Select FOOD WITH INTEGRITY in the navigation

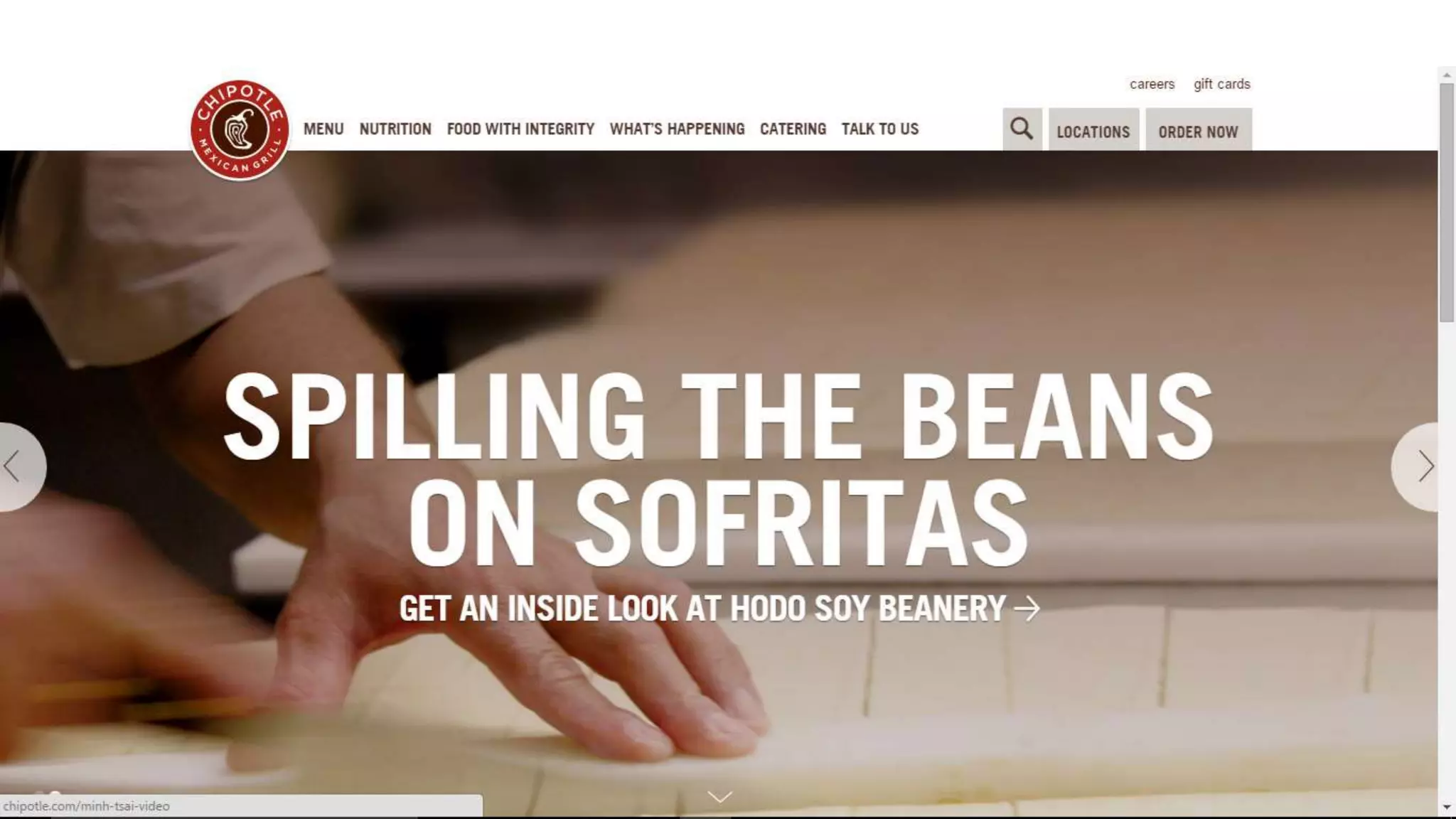point(520,129)
